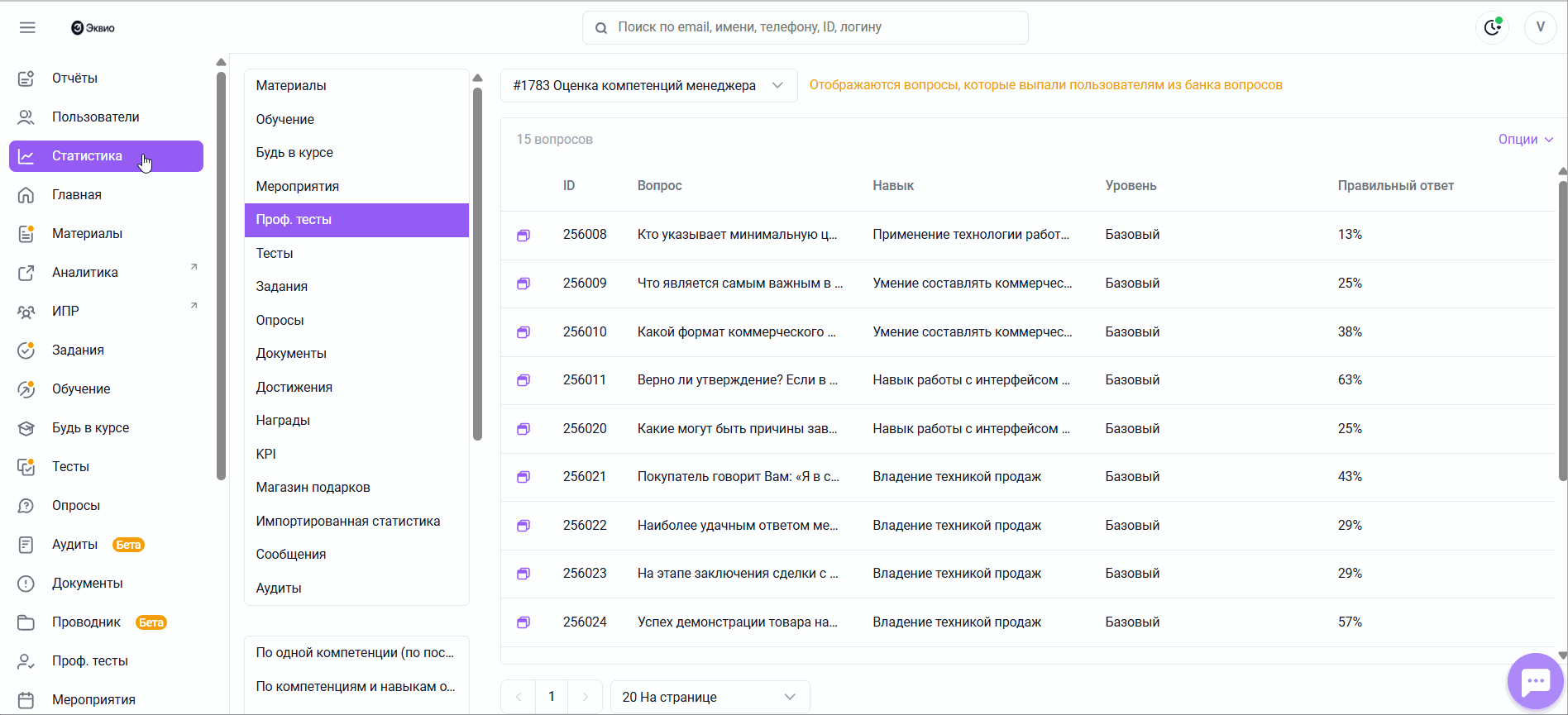This screenshot has height=715, width=1568.
Task: Click the search field by email
Action: (x=805, y=27)
